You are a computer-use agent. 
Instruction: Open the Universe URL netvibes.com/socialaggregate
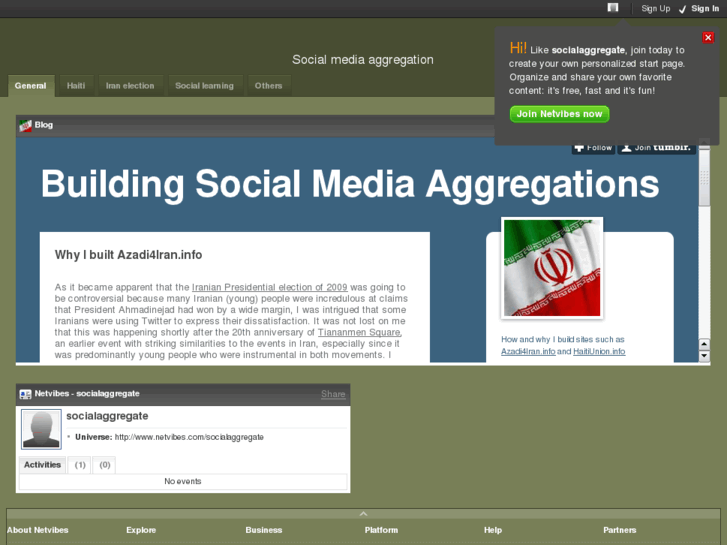point(189,437)
